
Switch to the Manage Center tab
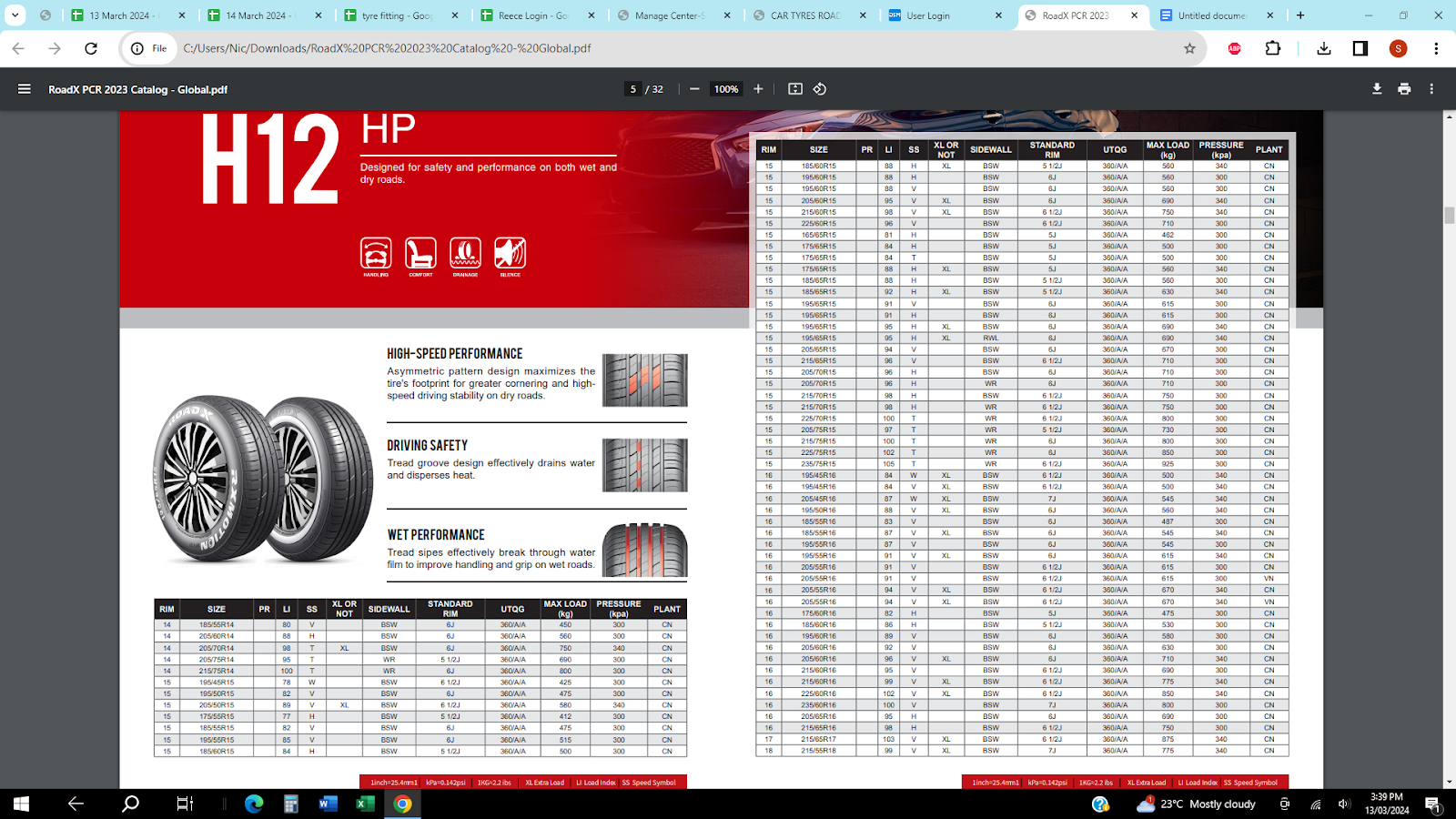(x=674, y=15)
